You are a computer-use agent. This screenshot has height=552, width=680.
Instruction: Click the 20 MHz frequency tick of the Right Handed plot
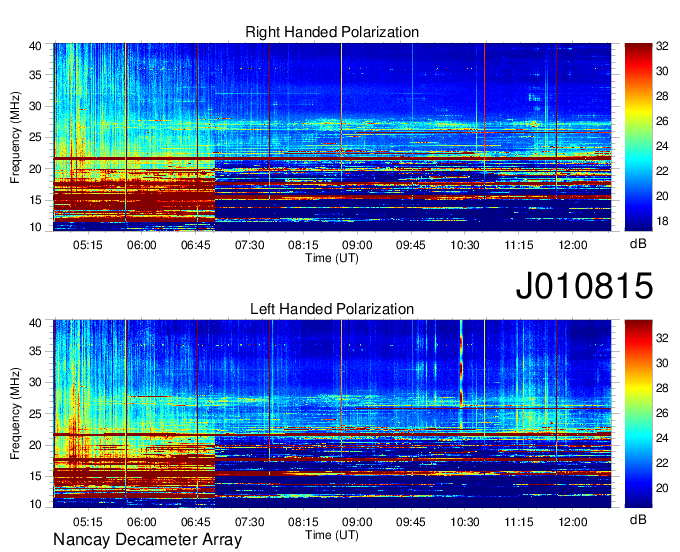(36, 169)
